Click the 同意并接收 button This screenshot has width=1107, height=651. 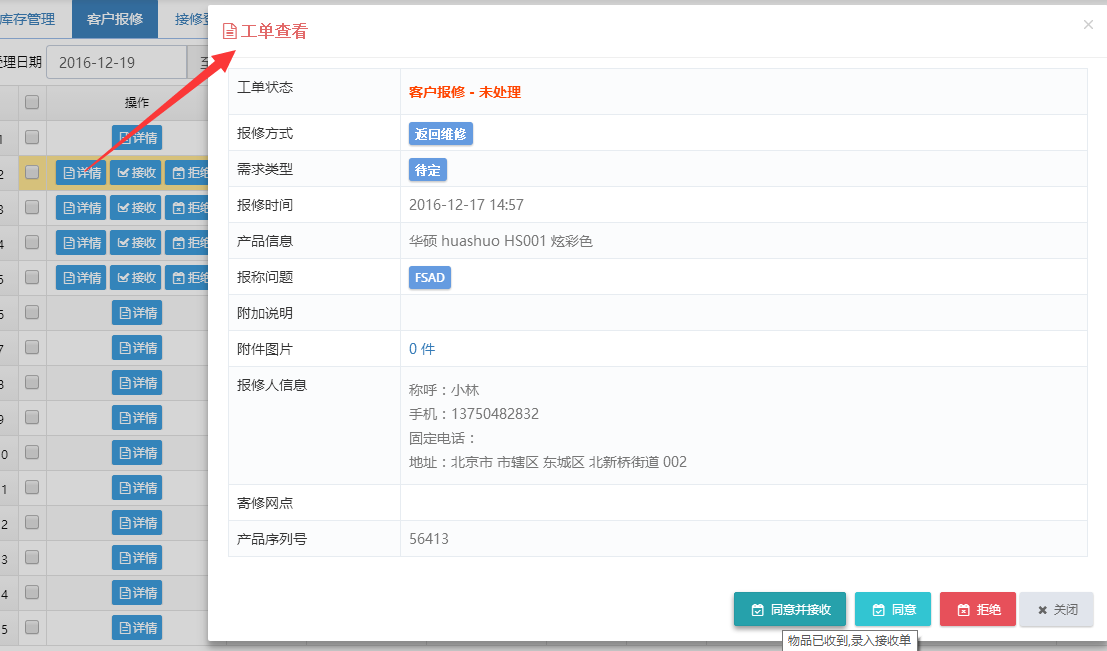point(790,609)
